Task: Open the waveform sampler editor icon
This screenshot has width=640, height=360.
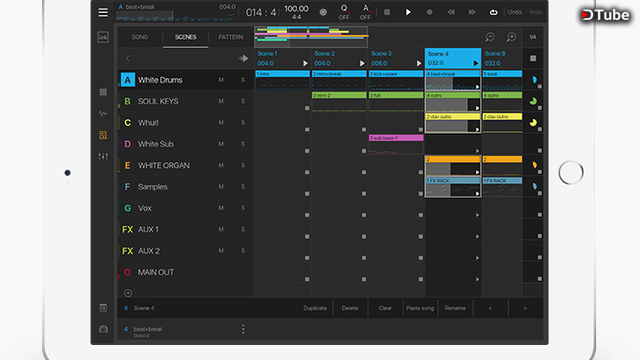Action: click(x=103, y=113)
